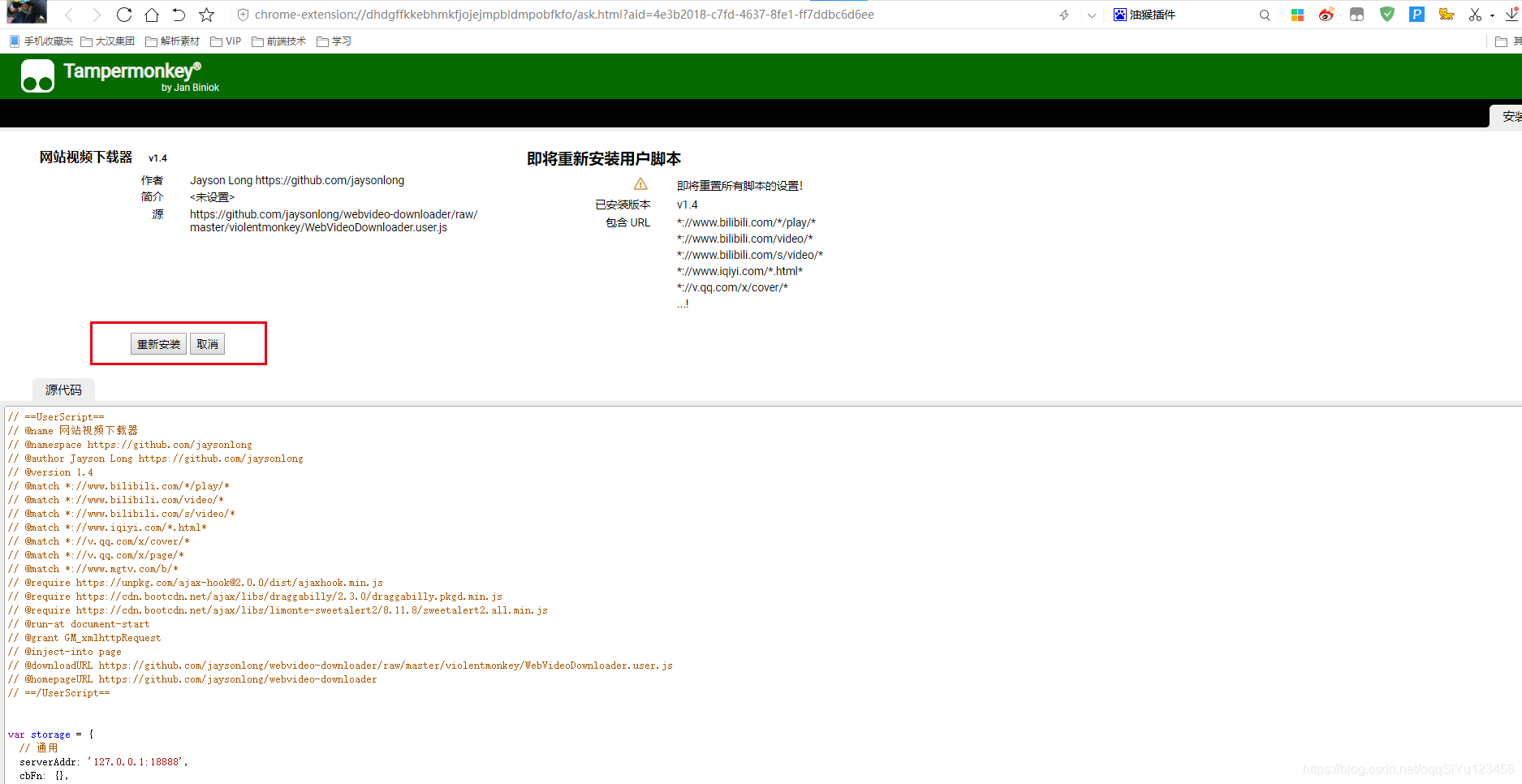
Task: Open the green shield ad-block extension
Action: tap(1387, 14)
